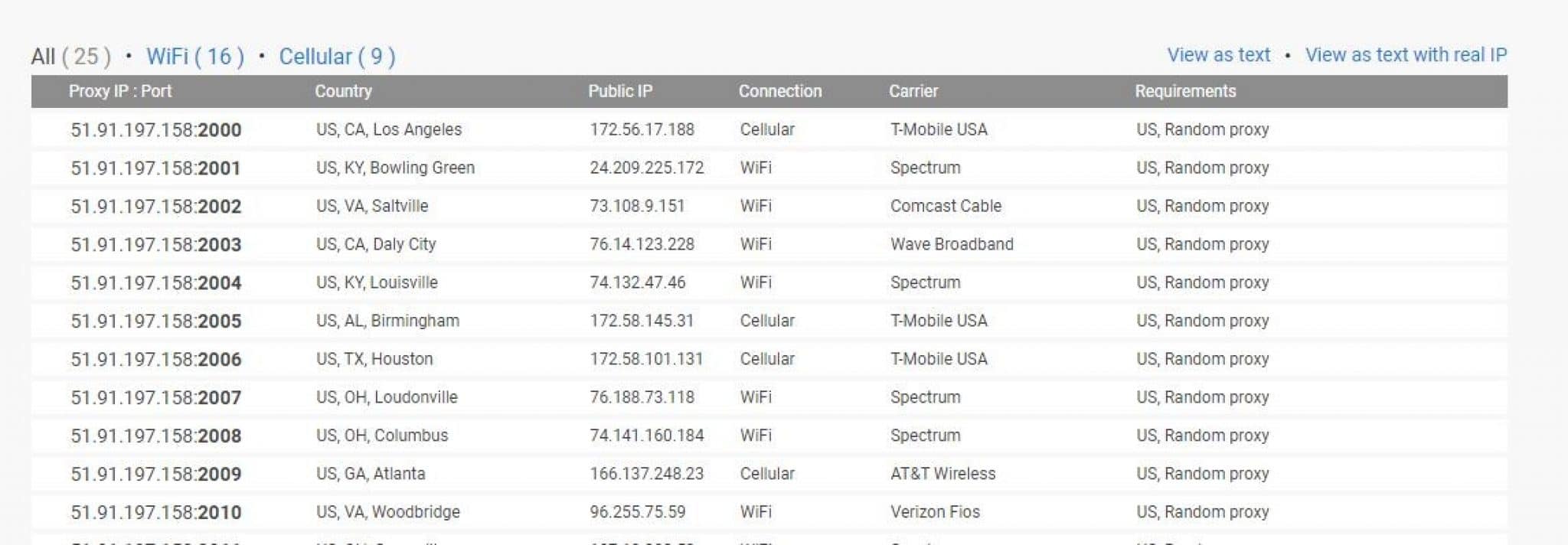Open the View as text link
This screenshot has height=545, width=1568.
[x=1218, y=55]
